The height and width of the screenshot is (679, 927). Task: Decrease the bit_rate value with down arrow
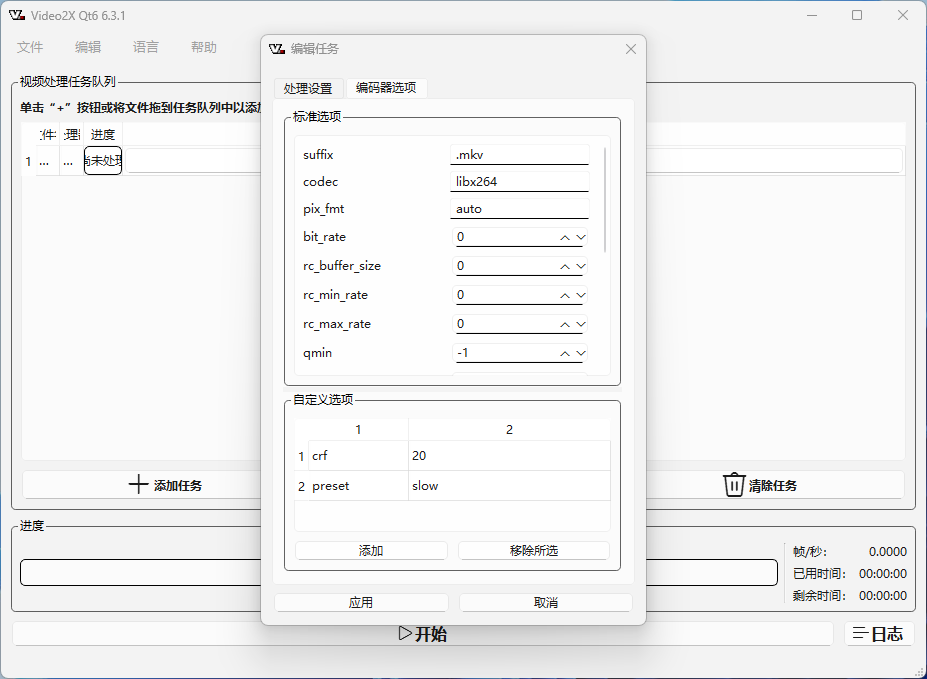click(581, 238)
